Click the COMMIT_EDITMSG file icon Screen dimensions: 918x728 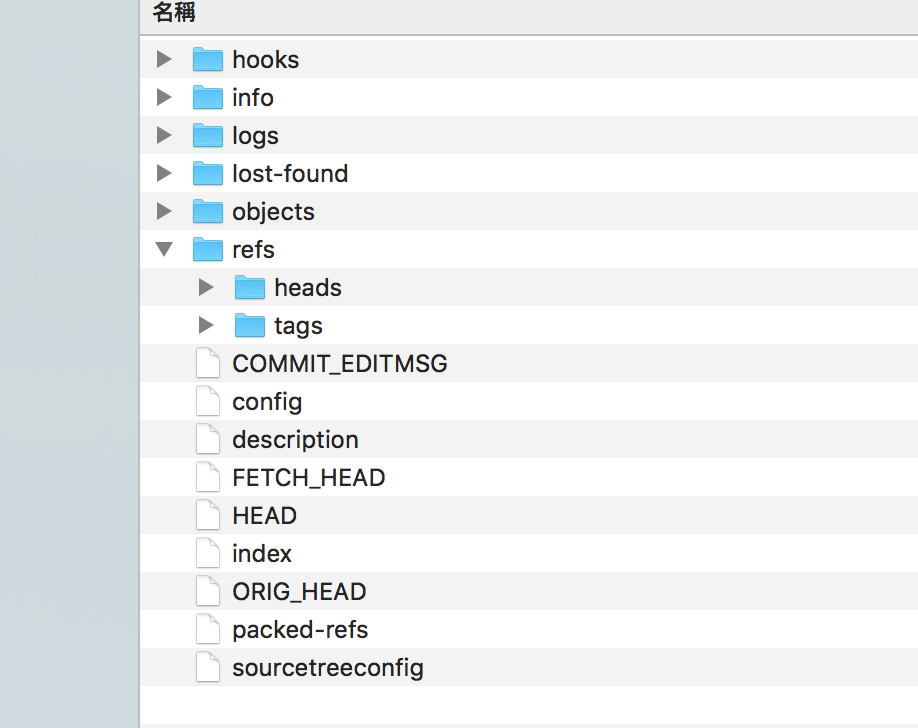pyautogui.click(x=207, y=363)
